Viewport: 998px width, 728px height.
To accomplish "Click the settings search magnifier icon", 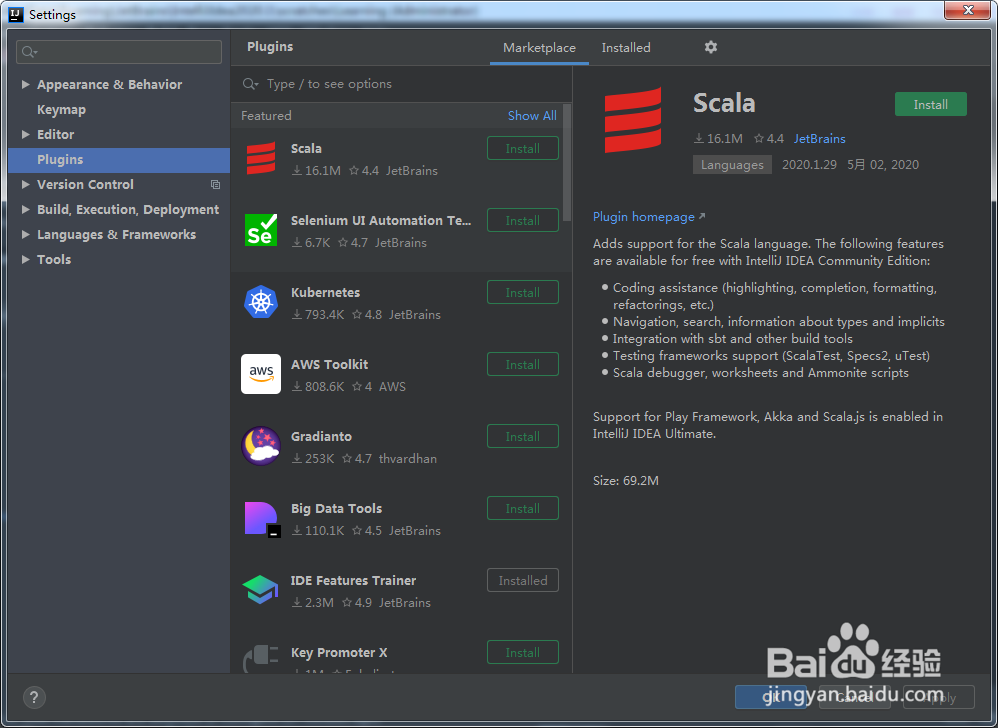I will 29,52.
